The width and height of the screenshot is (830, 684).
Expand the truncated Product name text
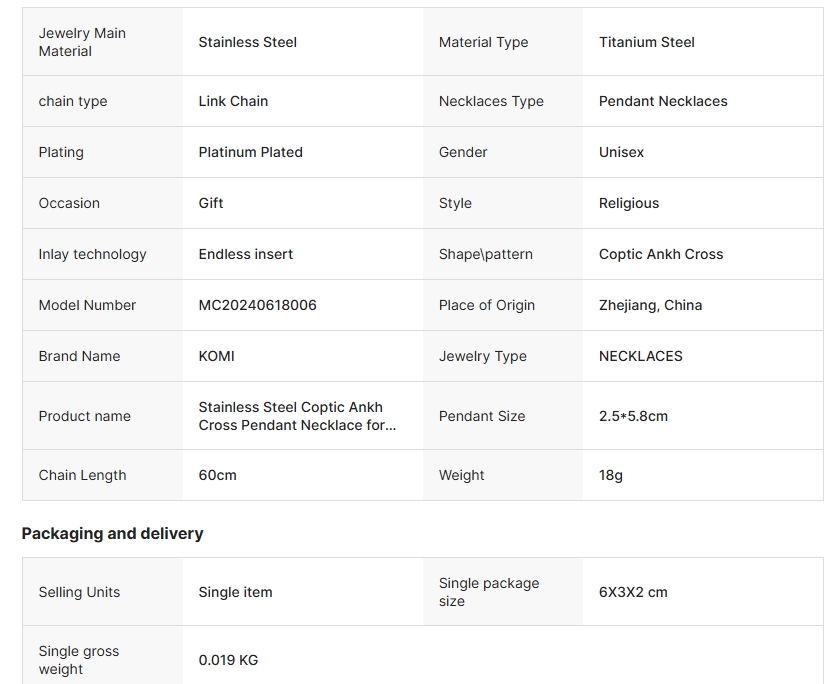click(x=297, y=416)
